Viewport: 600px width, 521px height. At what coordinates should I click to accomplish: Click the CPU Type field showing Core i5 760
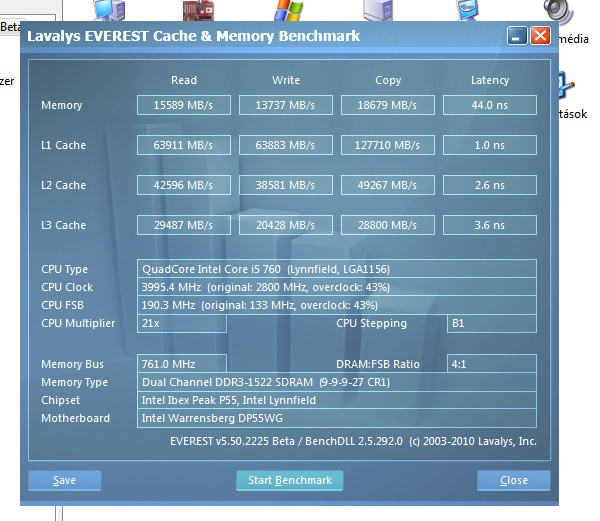coord(337,269)
